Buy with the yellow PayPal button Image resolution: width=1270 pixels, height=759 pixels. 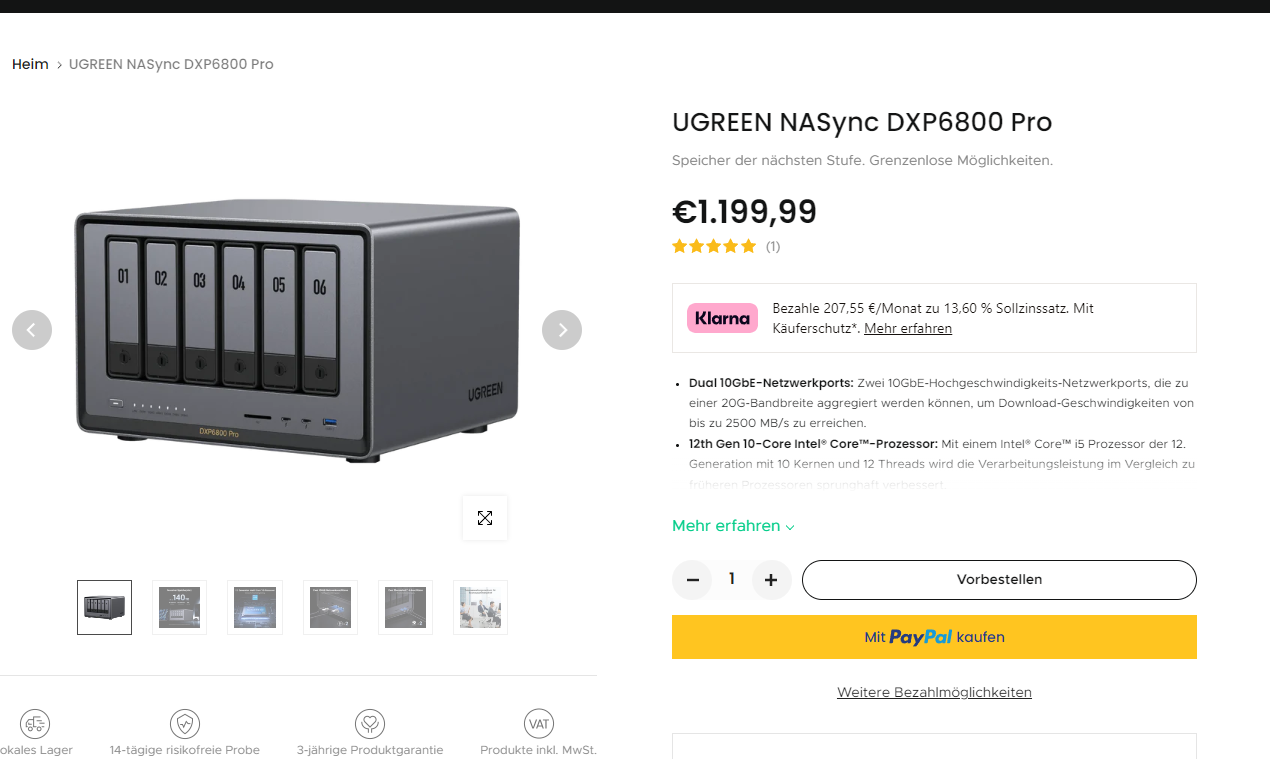coord(934,637)
